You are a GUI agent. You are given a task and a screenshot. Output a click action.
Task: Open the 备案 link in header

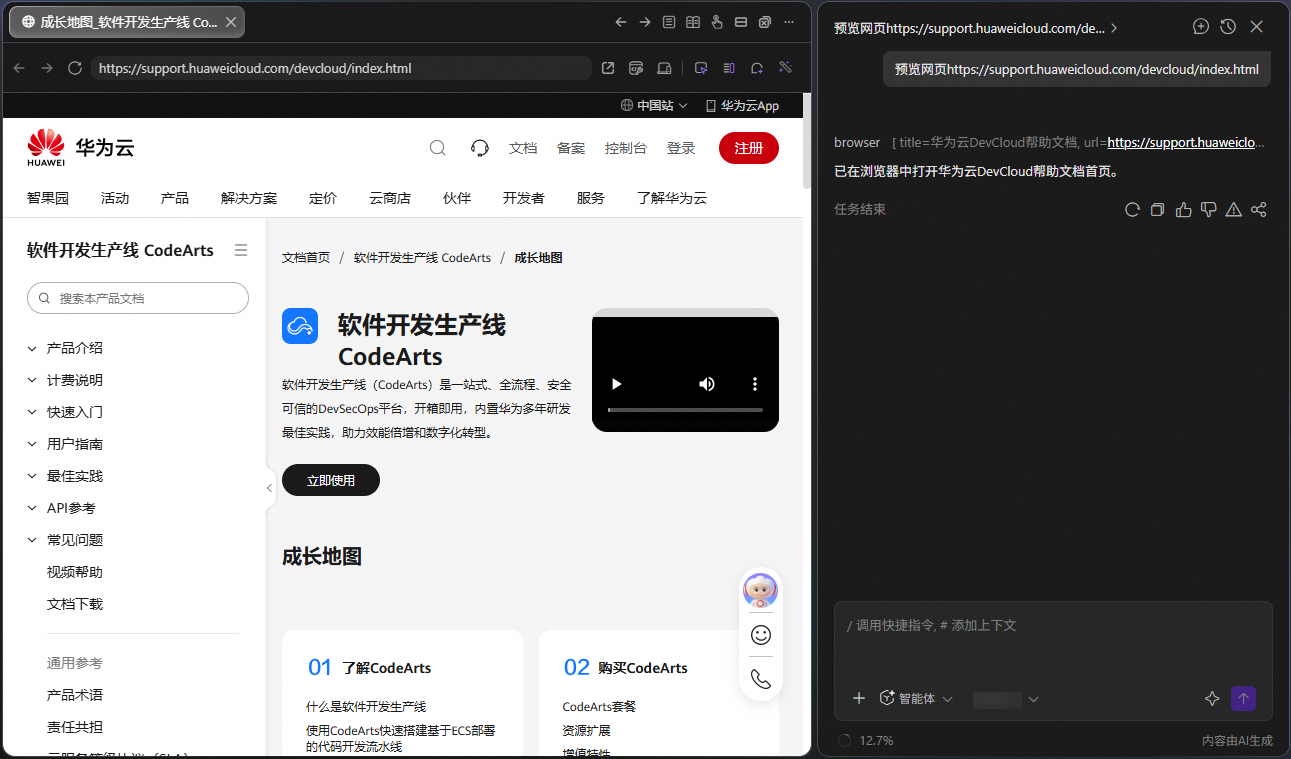click(571, 148)
